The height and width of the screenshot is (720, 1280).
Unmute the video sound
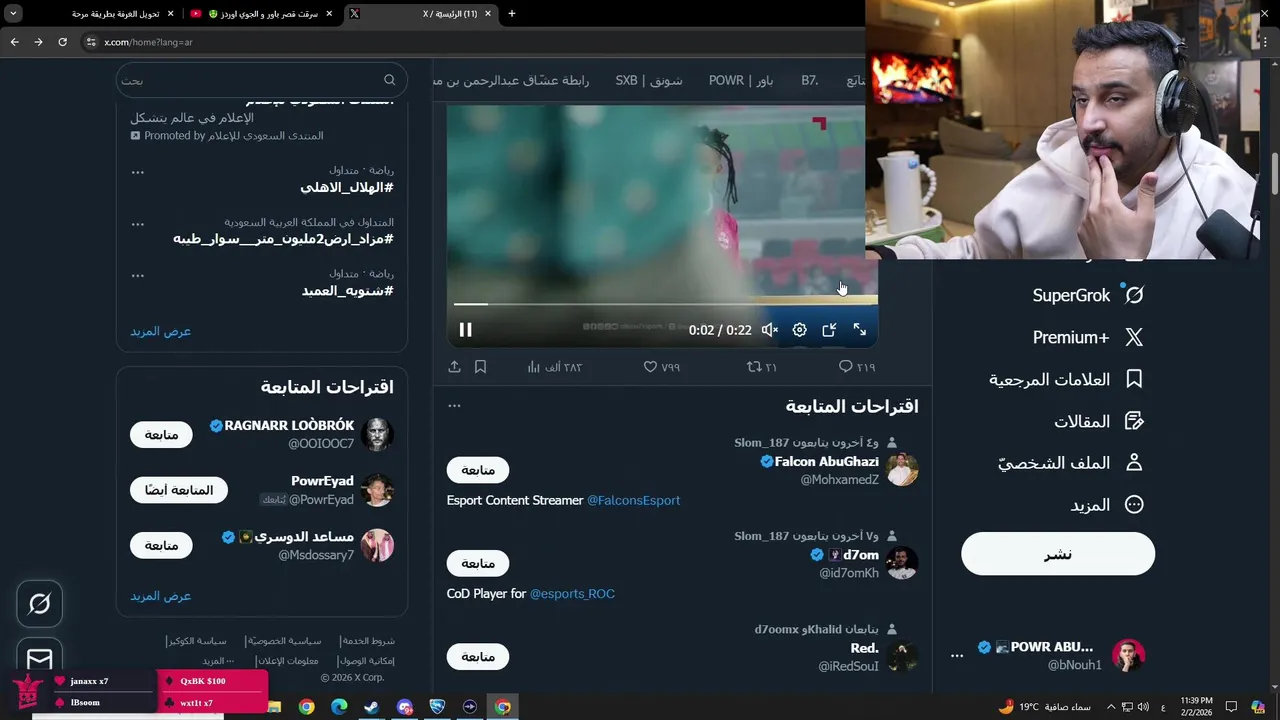[x=769, y=330]
